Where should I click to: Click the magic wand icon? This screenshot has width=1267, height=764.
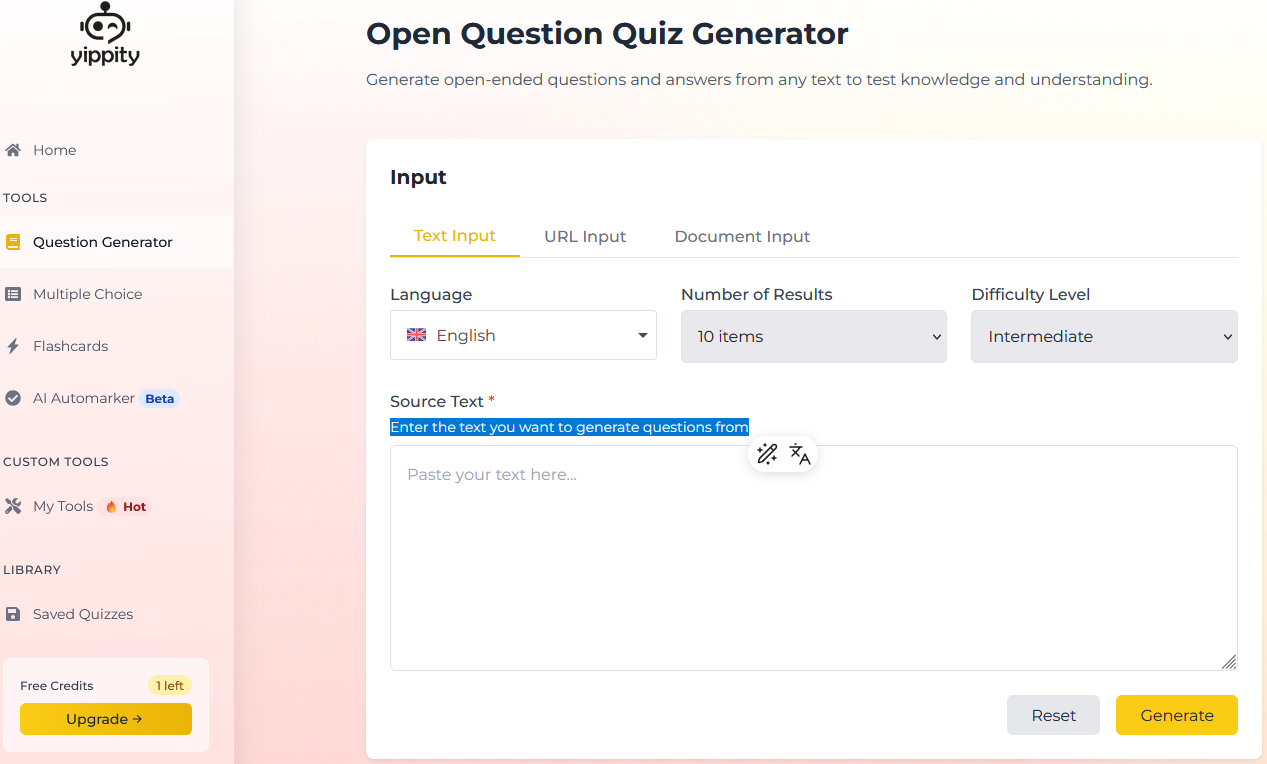[767, 455]
